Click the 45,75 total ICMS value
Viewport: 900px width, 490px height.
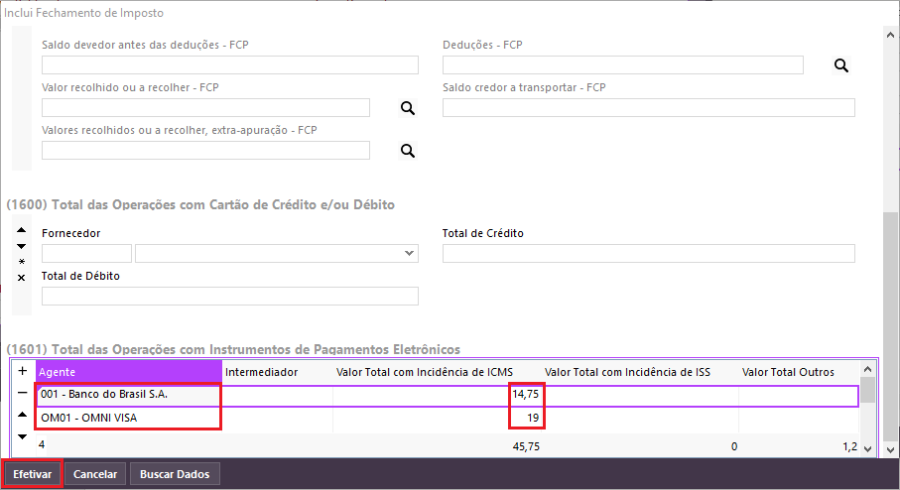[526, 446]
